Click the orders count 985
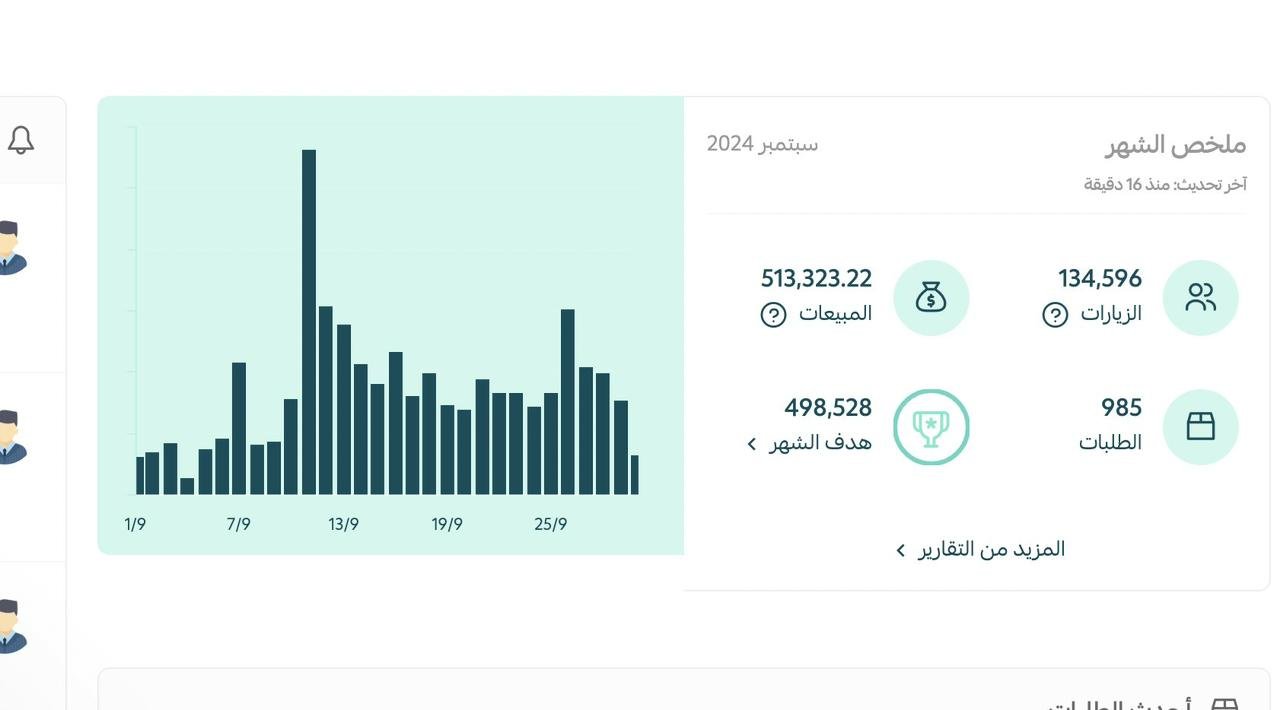 tap(1121, 408)
